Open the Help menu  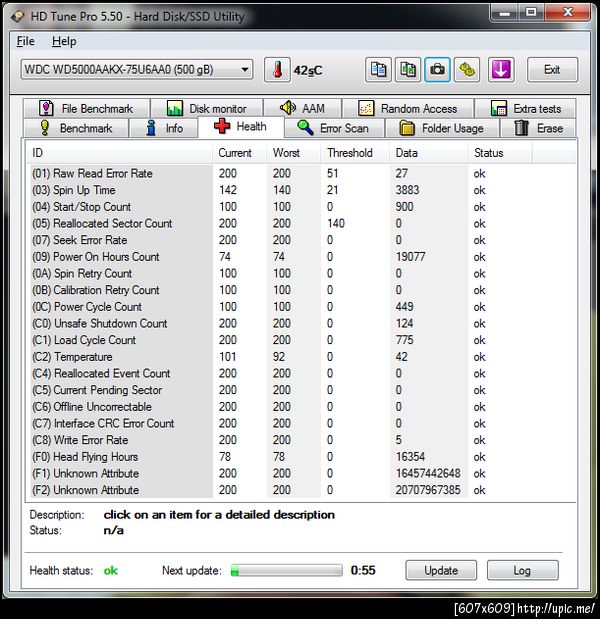coord(64,41)
